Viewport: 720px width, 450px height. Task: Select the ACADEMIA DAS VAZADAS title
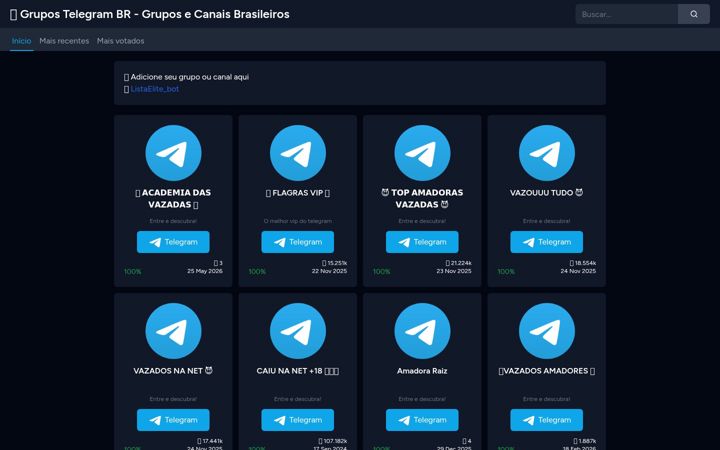173,198
